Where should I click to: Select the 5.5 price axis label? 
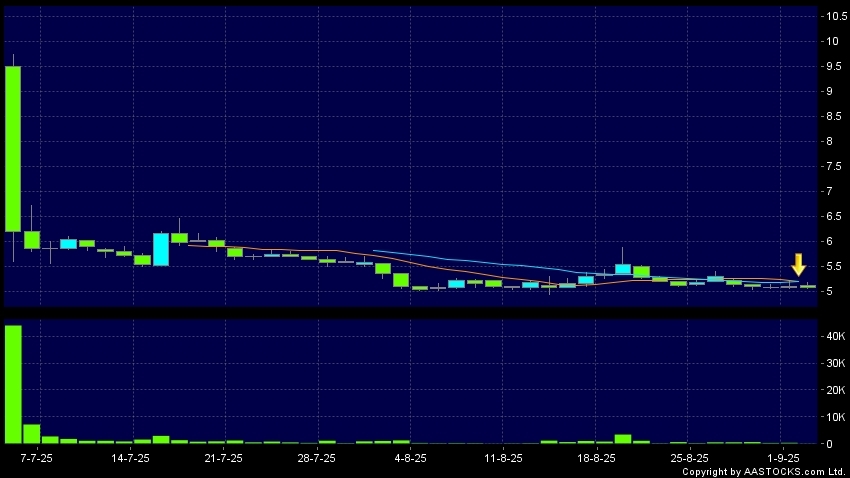pos(834,266)
